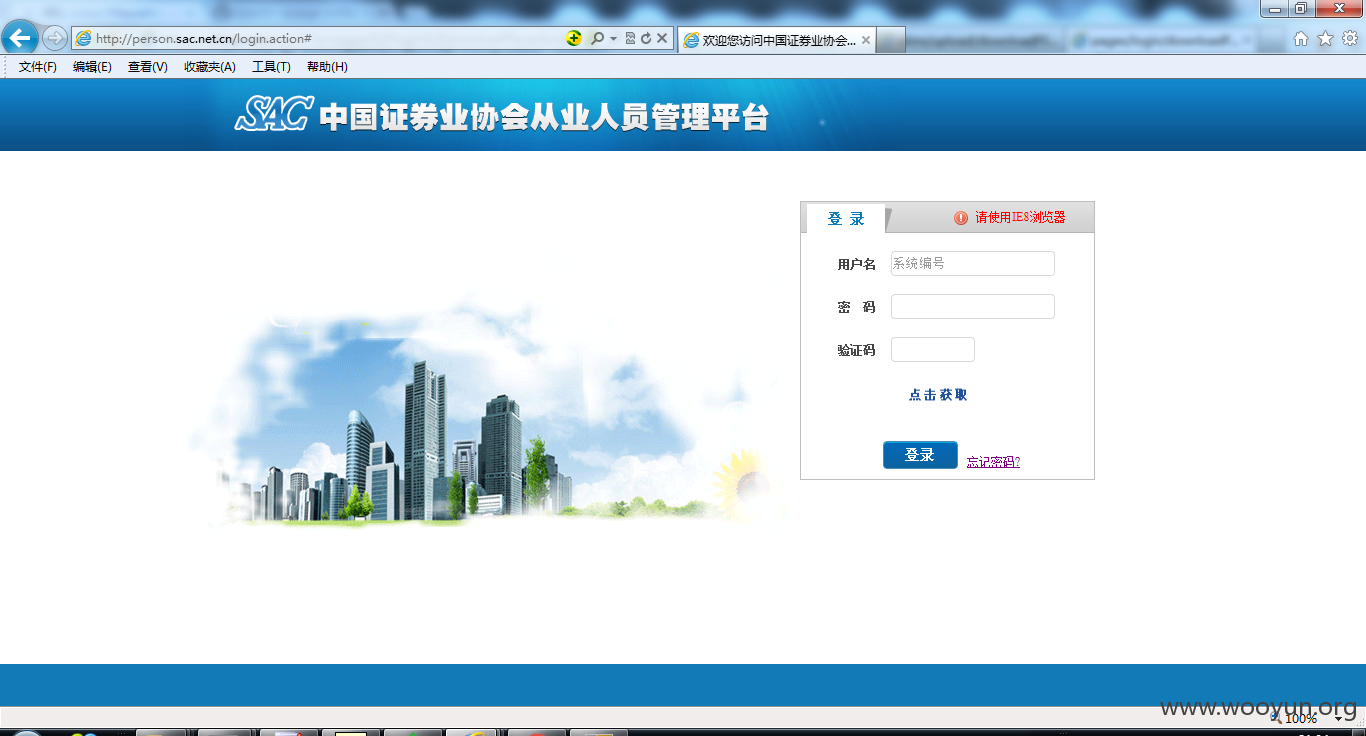The height and width of the screenshot is (736, 1366).
Task: Focus the 密码 input field
Action: [x=972, y=306]
